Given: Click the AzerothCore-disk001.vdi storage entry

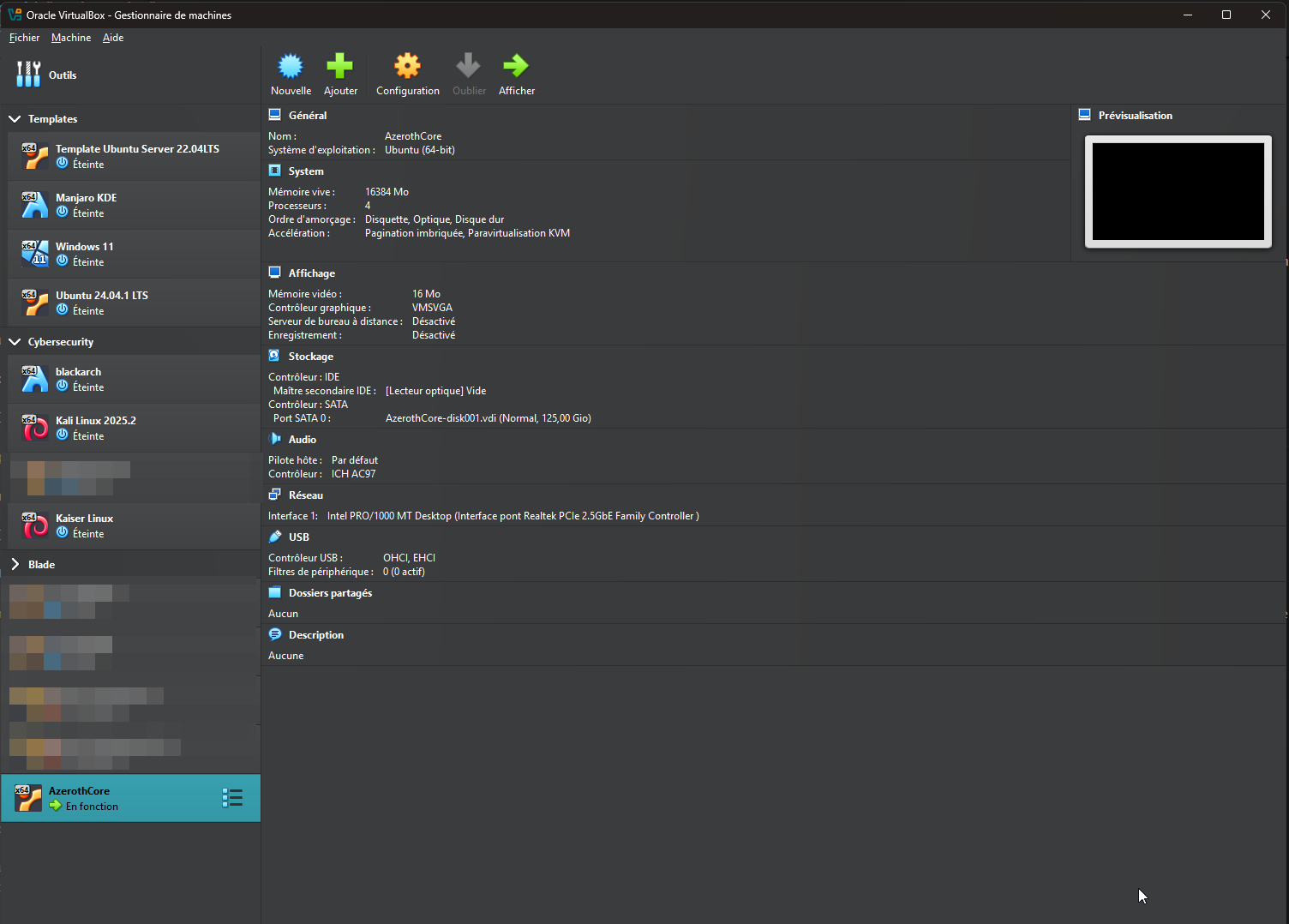Looking at the screenshot, I should (489, 418).
